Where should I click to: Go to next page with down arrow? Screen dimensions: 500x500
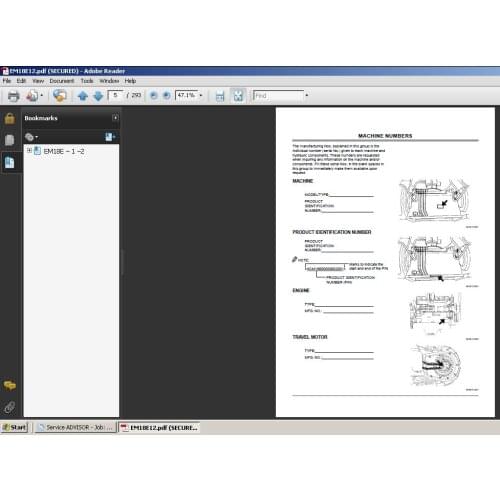(x=98, y=96)
